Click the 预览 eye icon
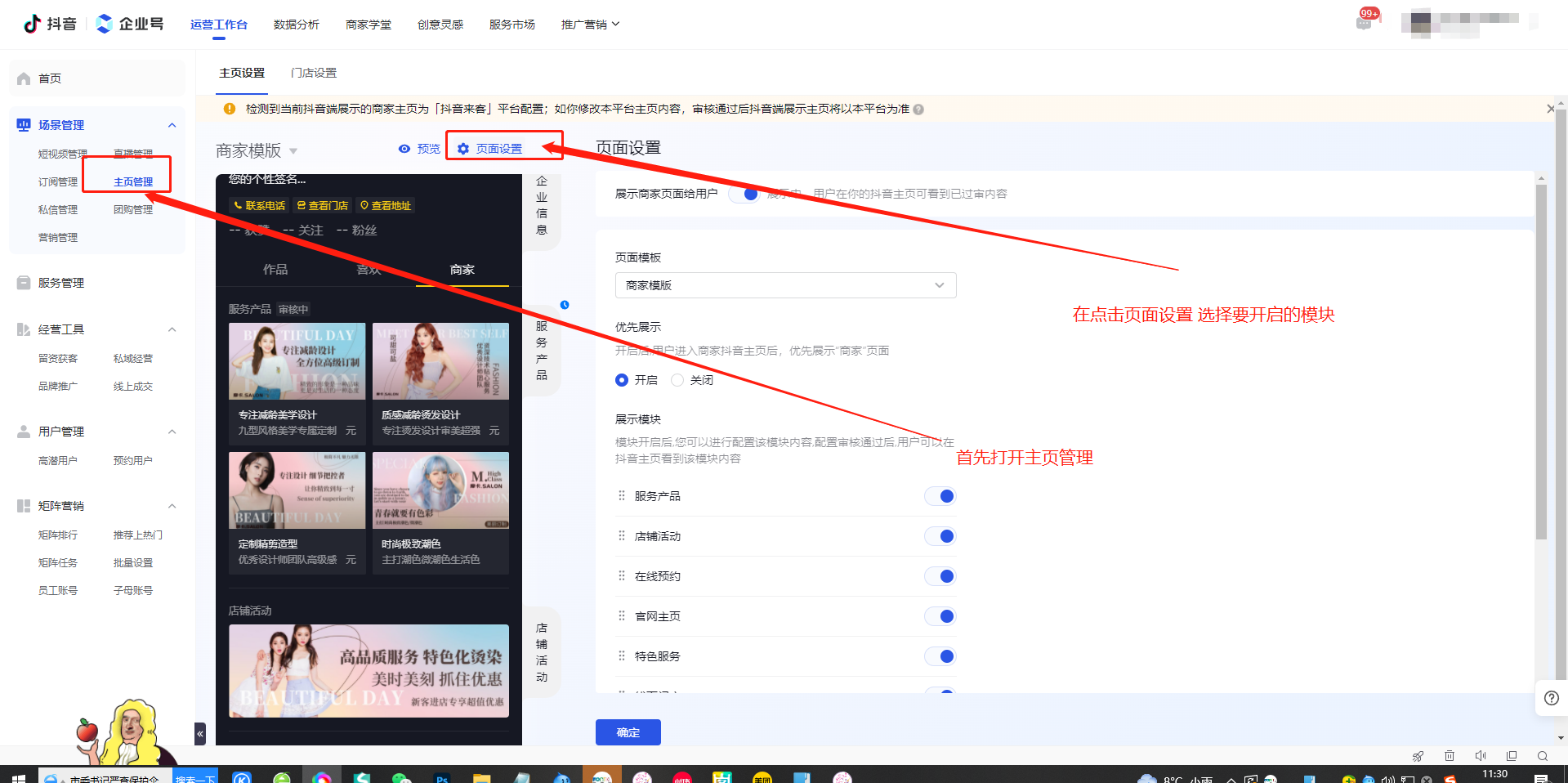Viewport: 1568px width, 783px height. click(404, 149)
